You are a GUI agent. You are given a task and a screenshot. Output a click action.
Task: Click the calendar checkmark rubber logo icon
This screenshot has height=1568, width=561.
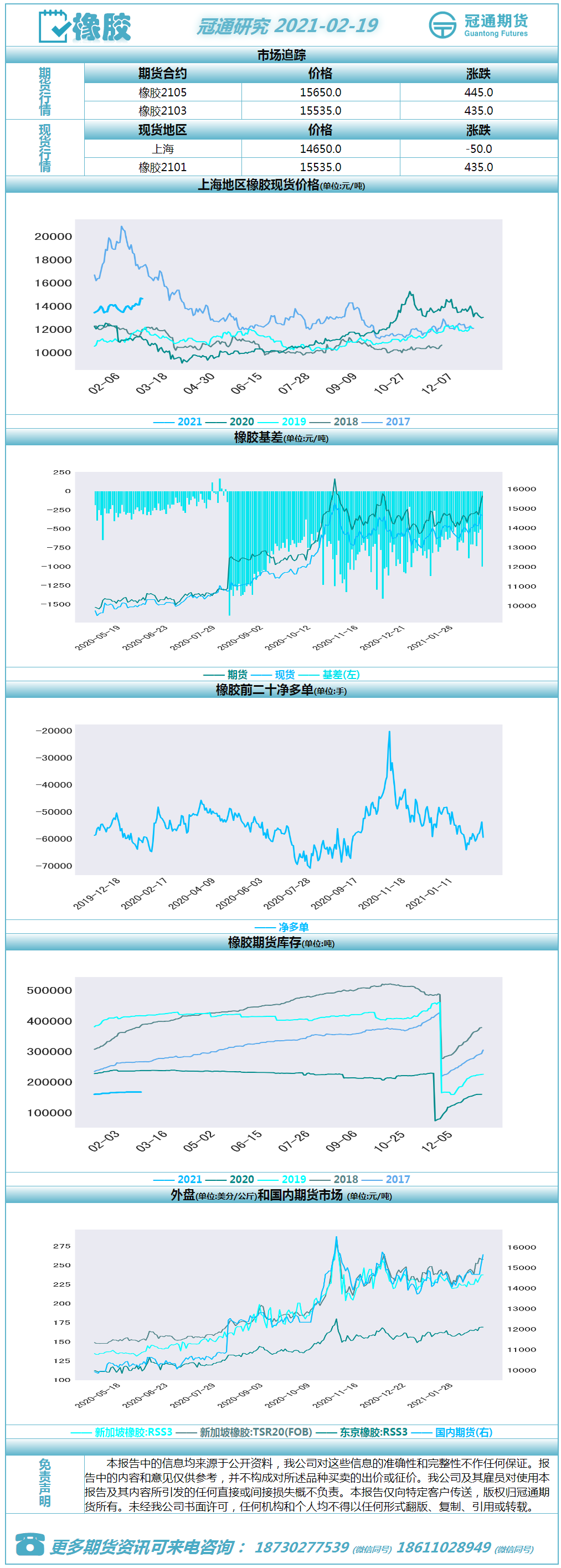click(54, 26)
